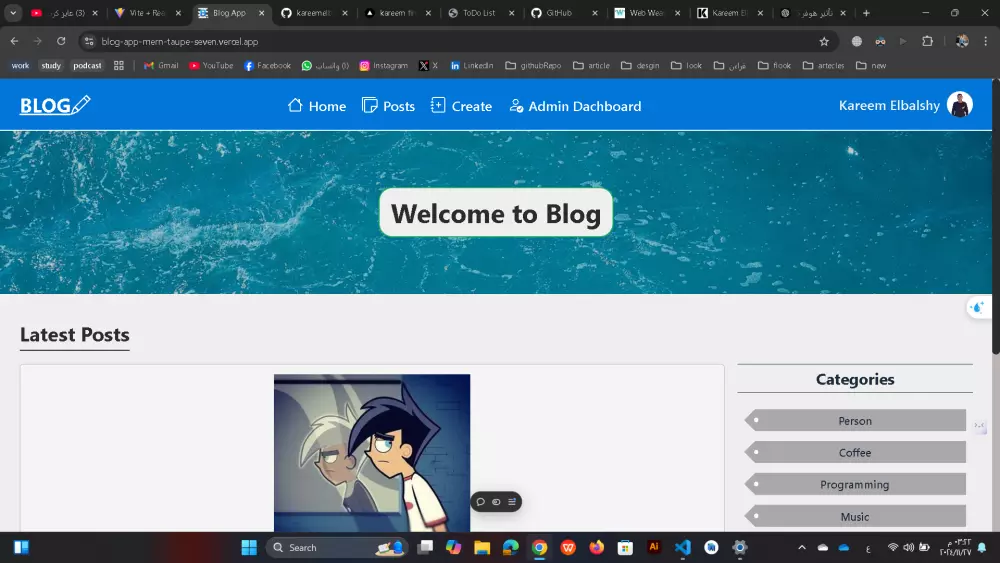Click the address bar URL
Screen dimensions: 1000x563
click(x=179, y=41)
